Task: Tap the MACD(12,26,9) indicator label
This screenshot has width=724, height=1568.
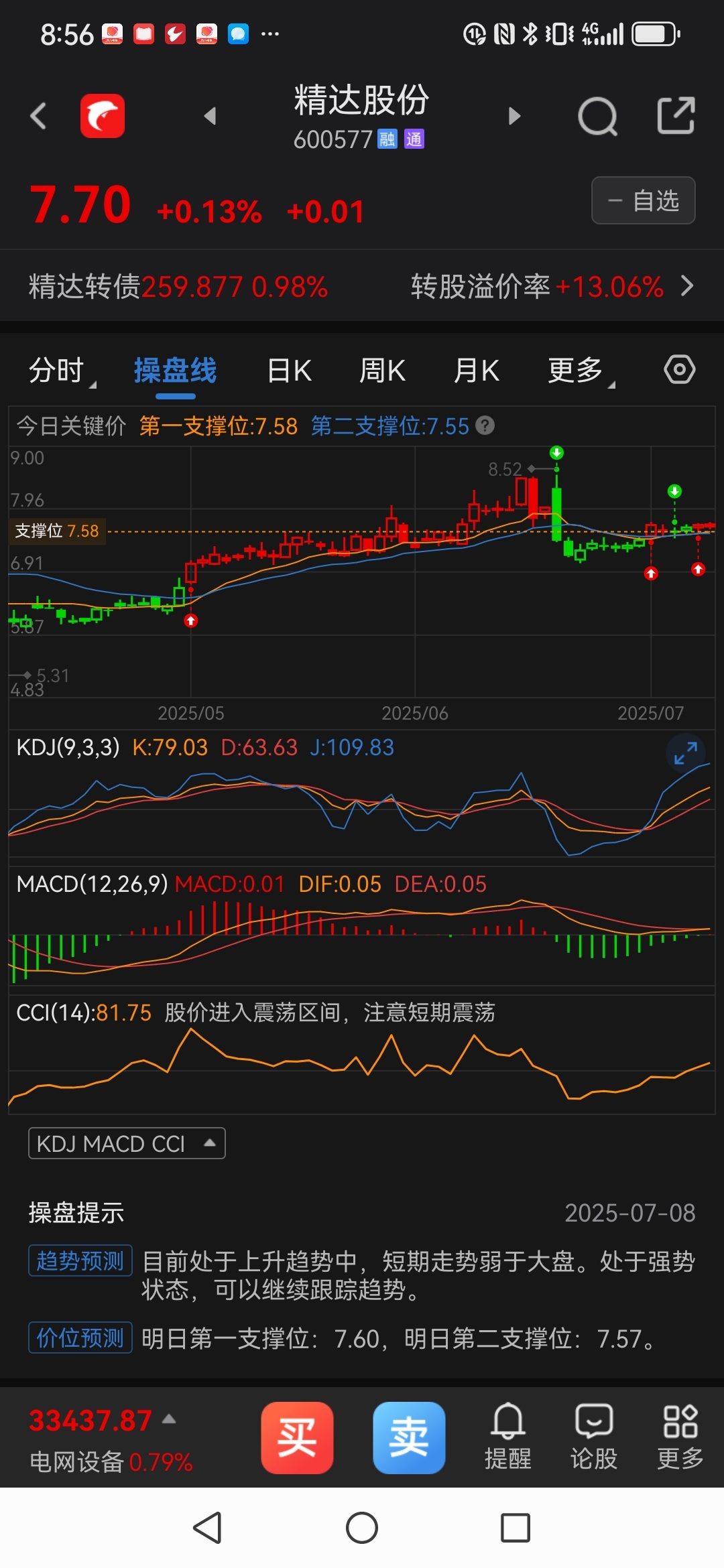Action: (x=92, y=884)
